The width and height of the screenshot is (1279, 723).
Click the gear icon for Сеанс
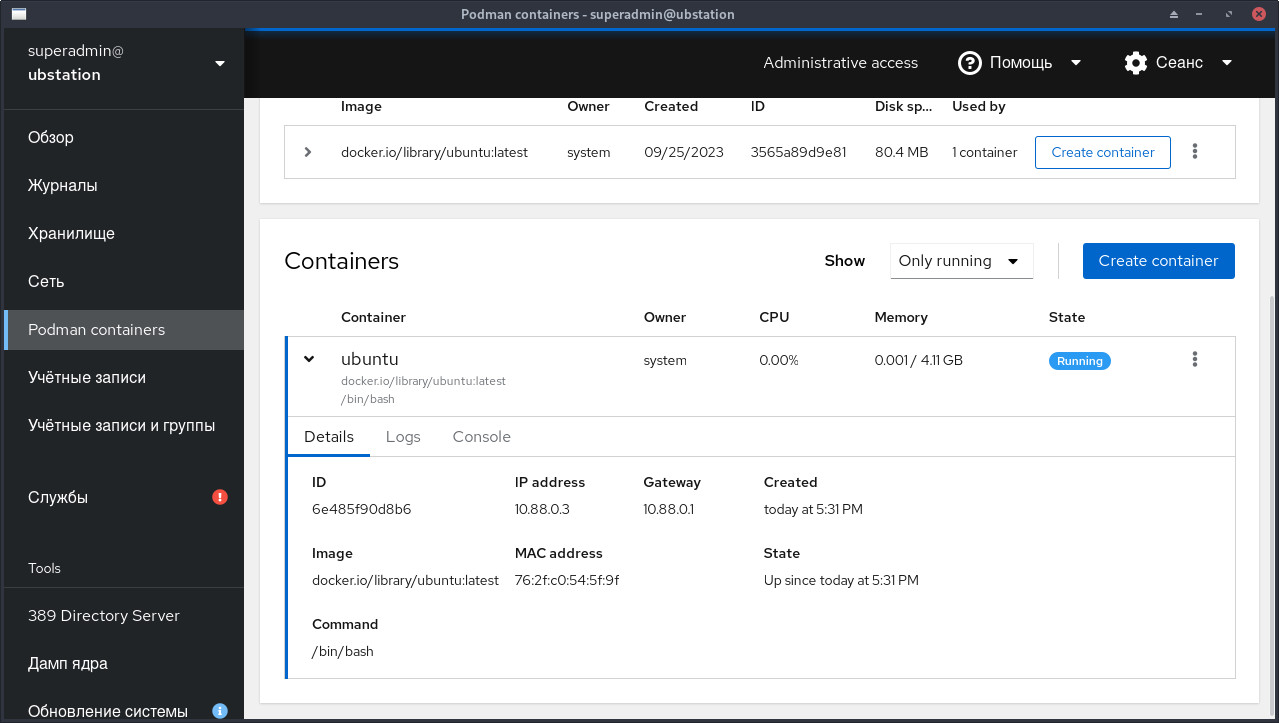tap(1135, 62)
